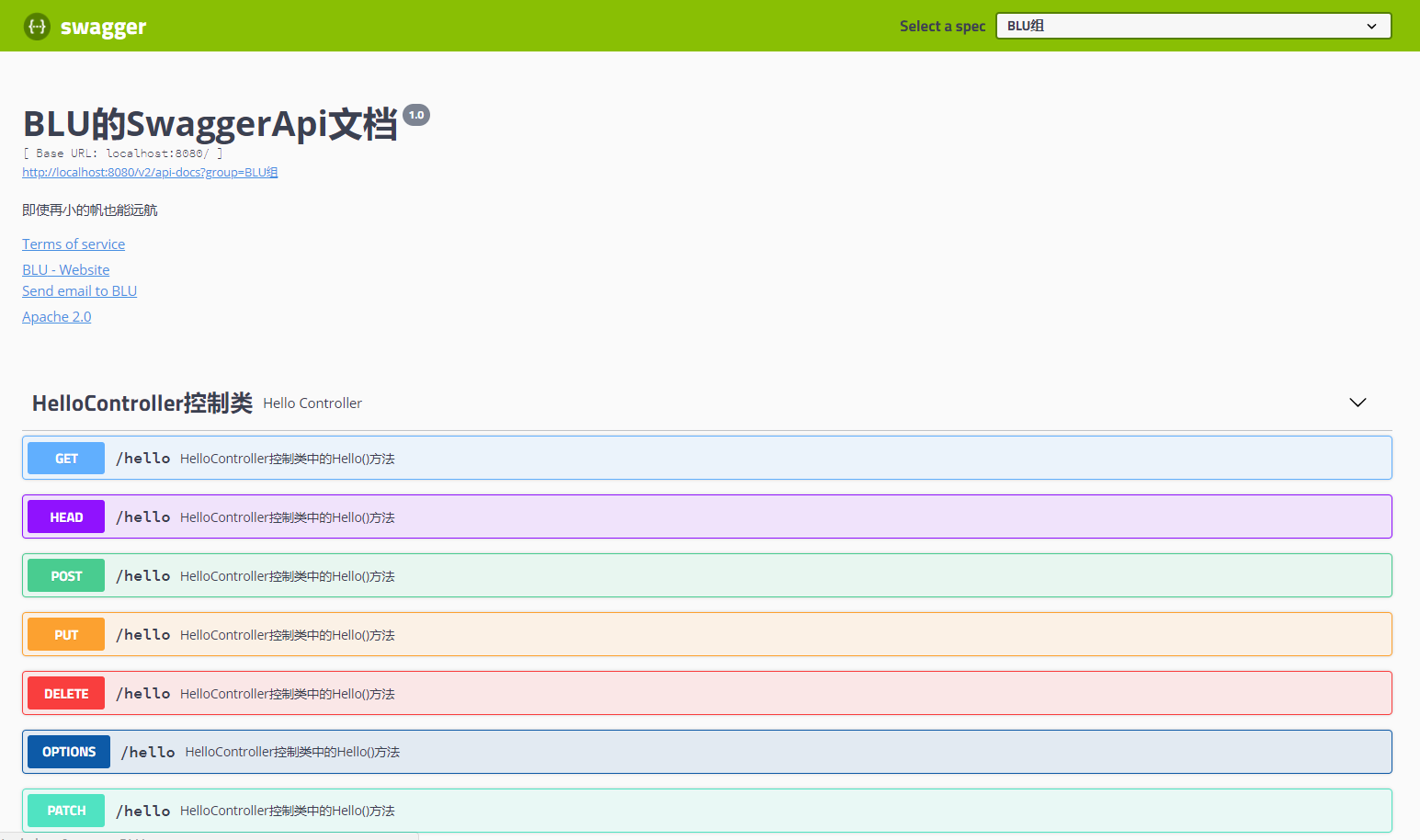Click the Swagger logo icon
Screen dimensions: 1420x840
point(37,27)
